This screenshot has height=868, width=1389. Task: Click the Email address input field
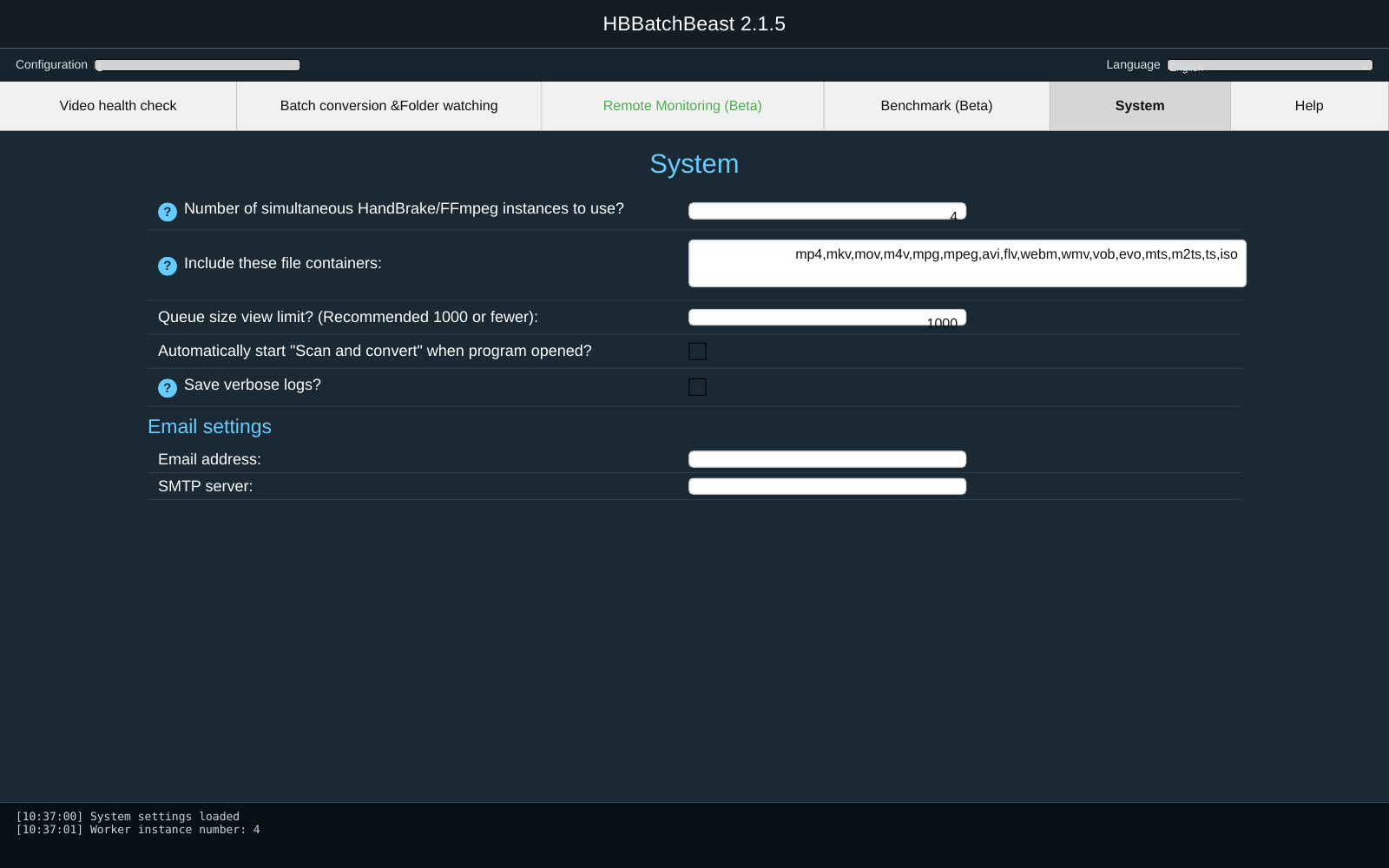(x=827, y=459)
